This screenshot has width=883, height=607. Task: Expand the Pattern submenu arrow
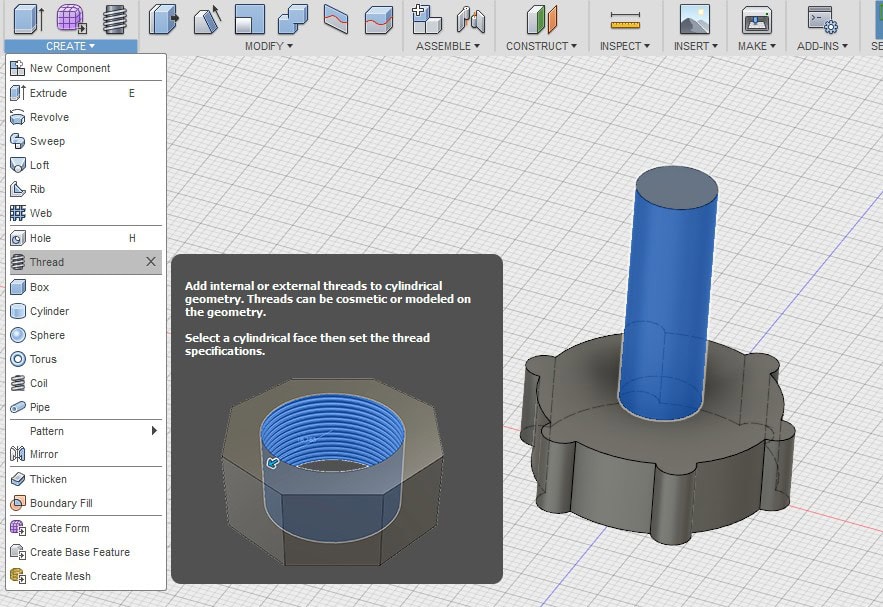[x=154, y=431]
